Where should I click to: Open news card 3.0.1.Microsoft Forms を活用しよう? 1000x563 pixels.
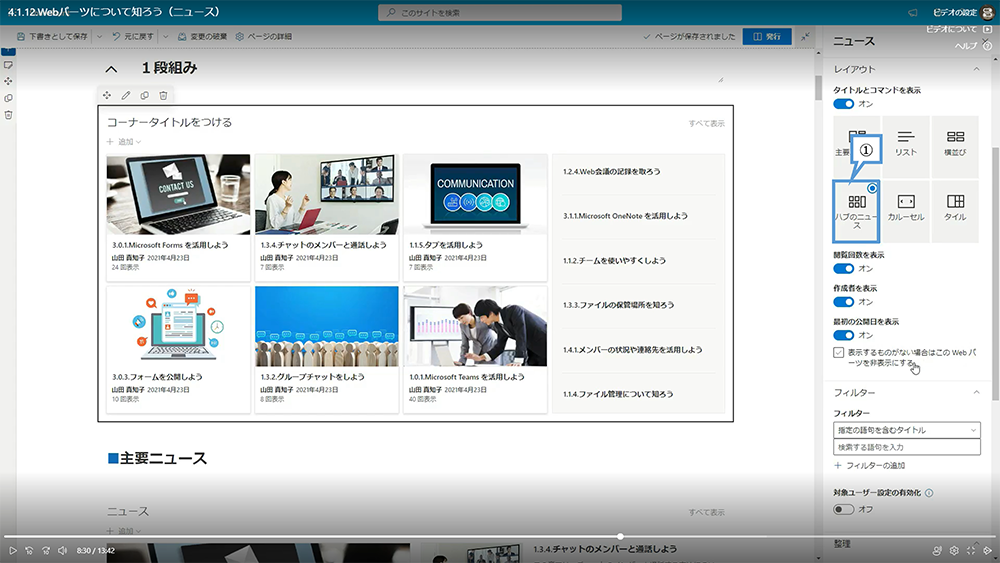point(179,217)
